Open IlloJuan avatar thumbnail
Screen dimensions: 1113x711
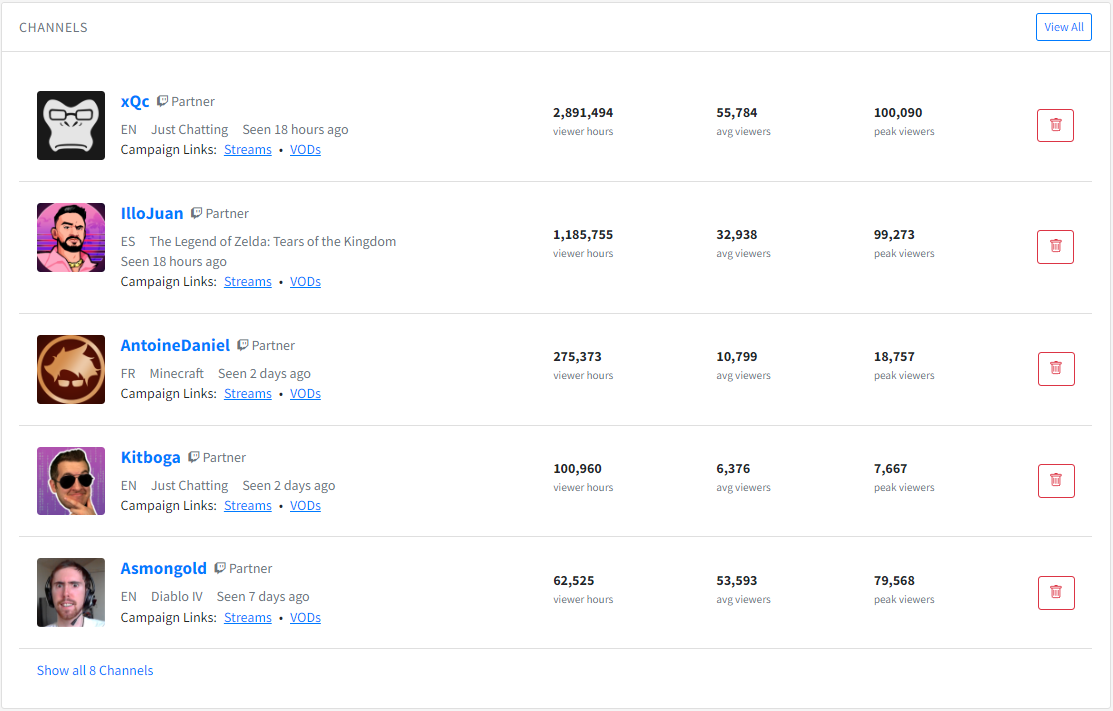click(x=71, y=238)
